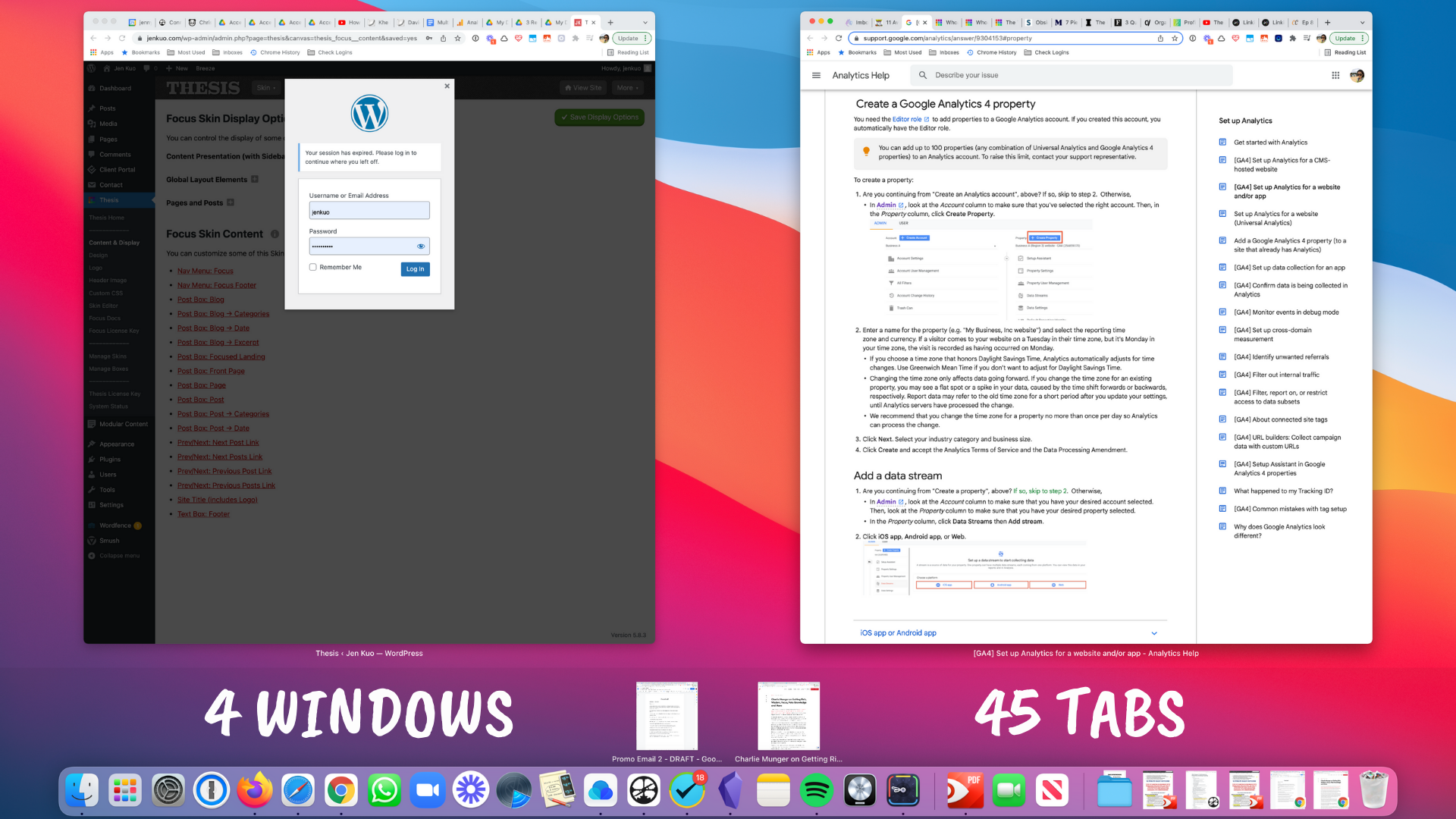The width and height of the screenshot is (1456, 819).
Task: Click the Log In button
Action: coord(416,269)
